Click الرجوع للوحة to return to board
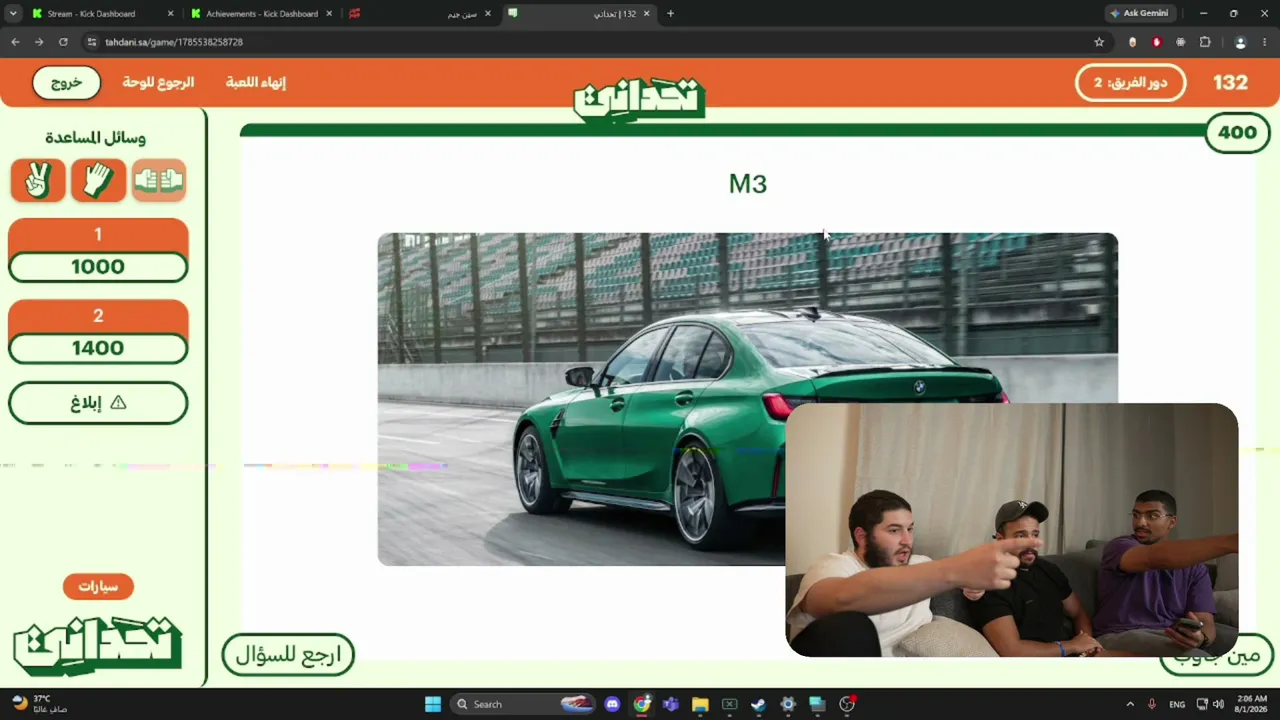1280x720 pixels. 158,82
